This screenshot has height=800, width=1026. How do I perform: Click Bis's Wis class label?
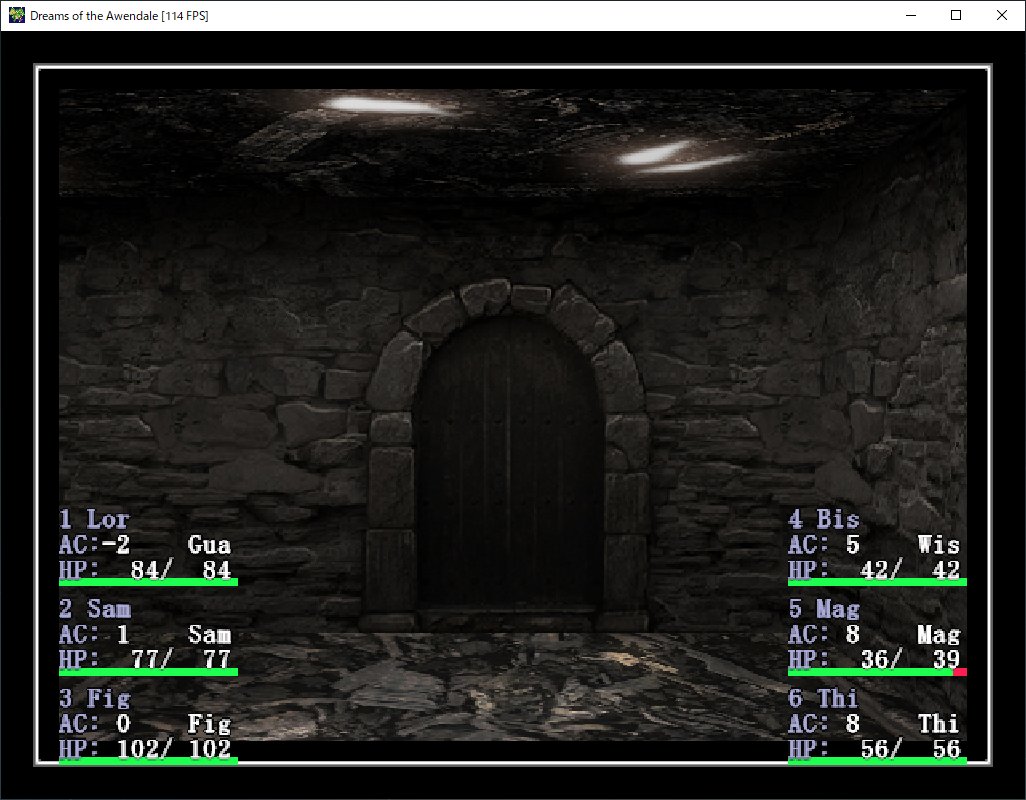938,544
